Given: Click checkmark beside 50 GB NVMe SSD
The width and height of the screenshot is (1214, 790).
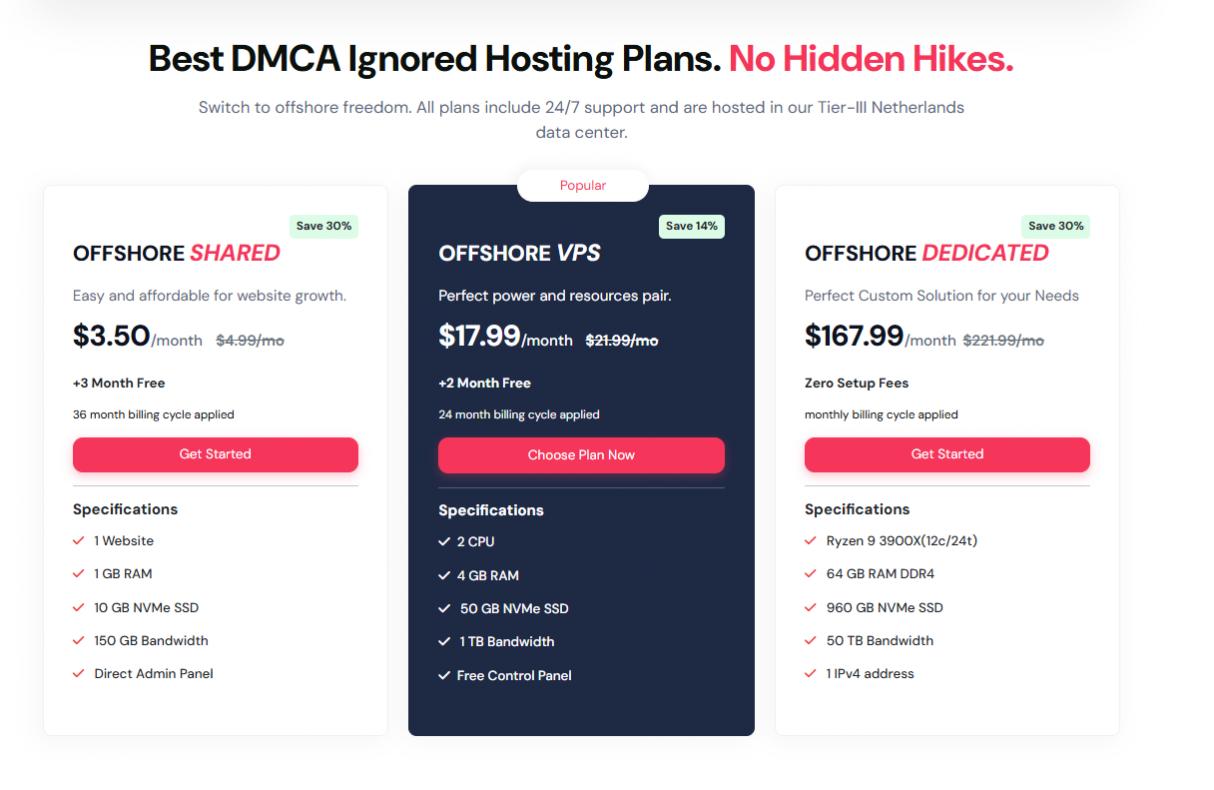Looking at the screenshot, I should tap(444, 609).
